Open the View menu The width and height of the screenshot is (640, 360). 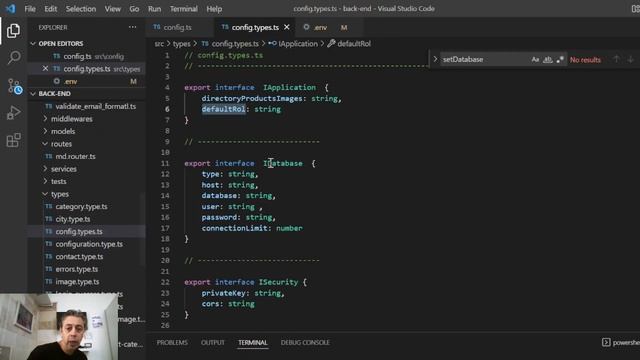113,9
